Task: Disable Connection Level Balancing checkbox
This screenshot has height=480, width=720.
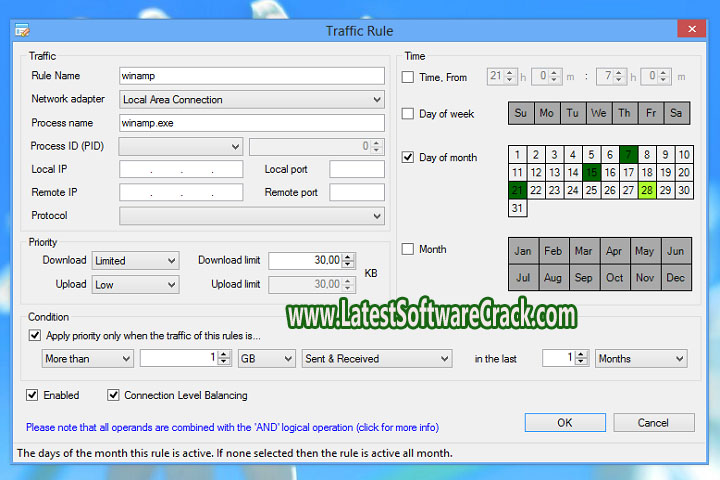Action: [x=113, y=395]
